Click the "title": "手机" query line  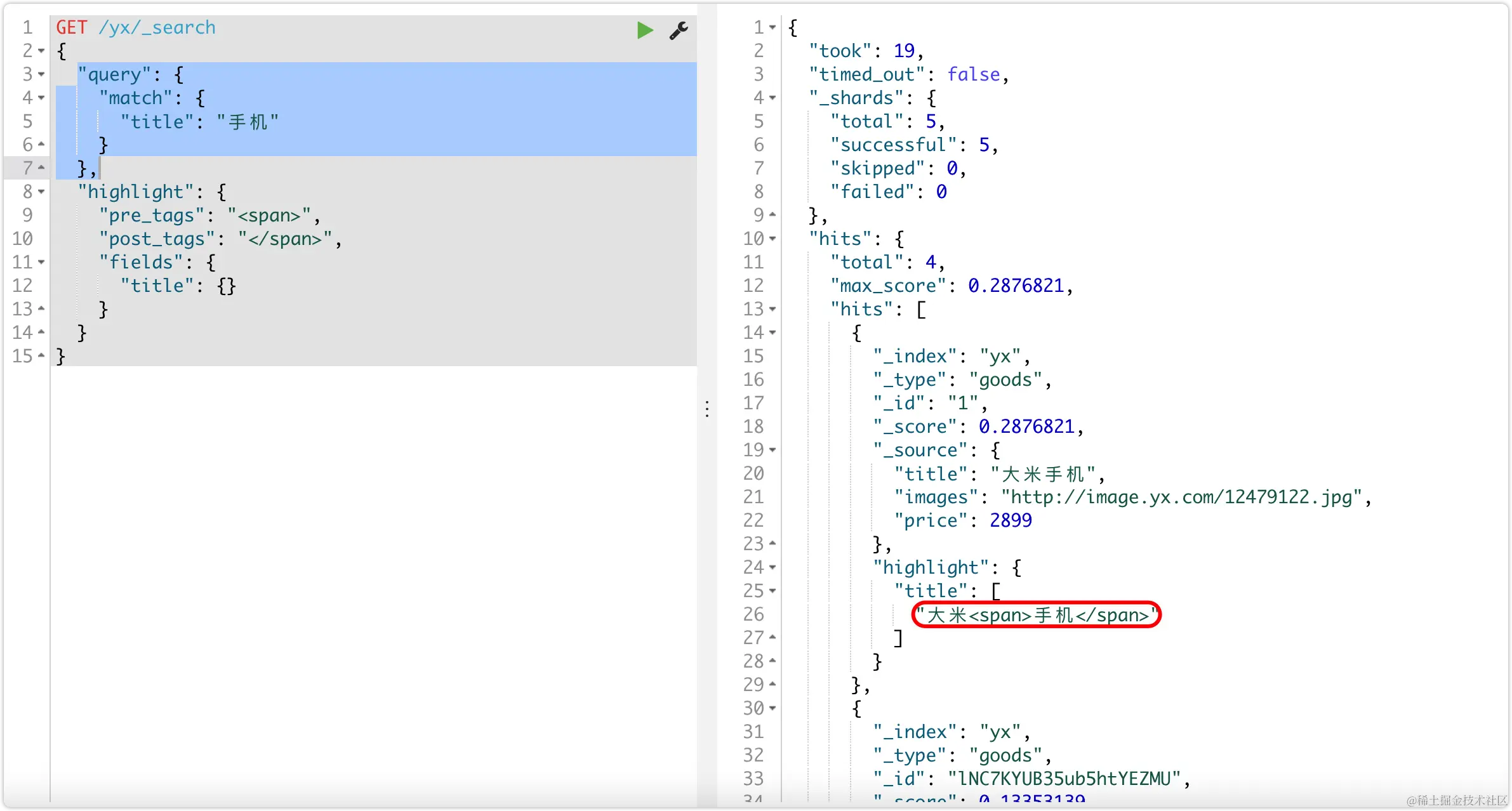(x=199, y=121)
